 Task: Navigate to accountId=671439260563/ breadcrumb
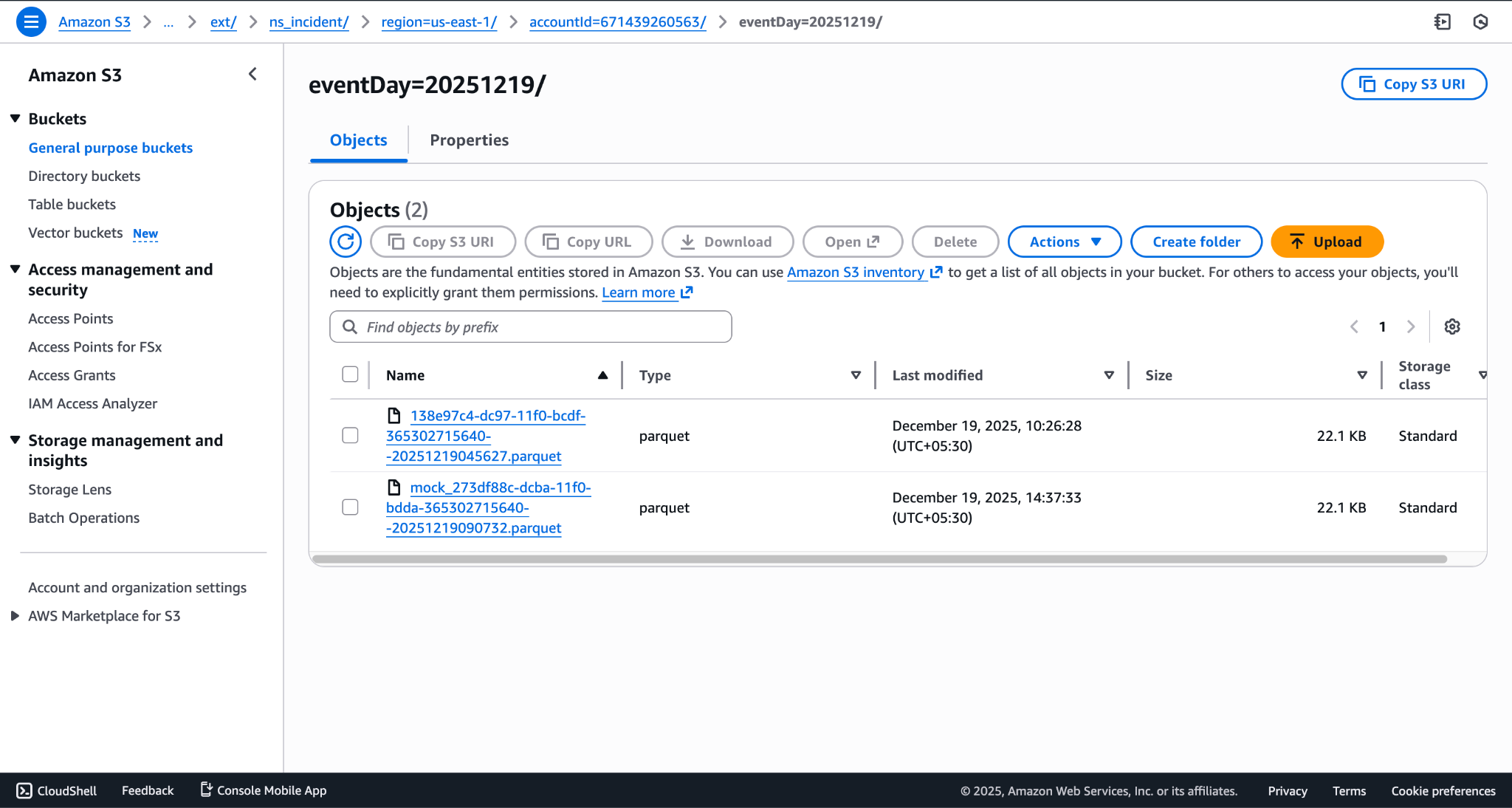(x=617, y=21)
